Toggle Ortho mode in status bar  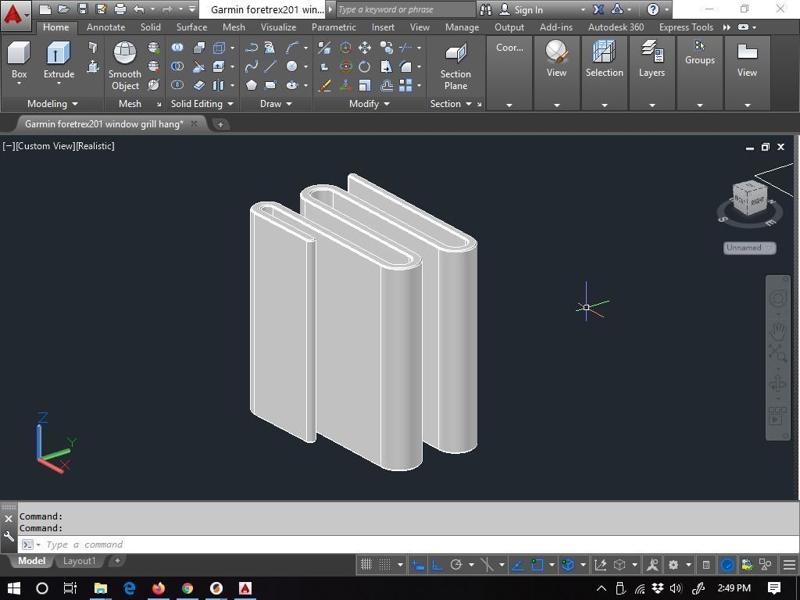(437, 565)
